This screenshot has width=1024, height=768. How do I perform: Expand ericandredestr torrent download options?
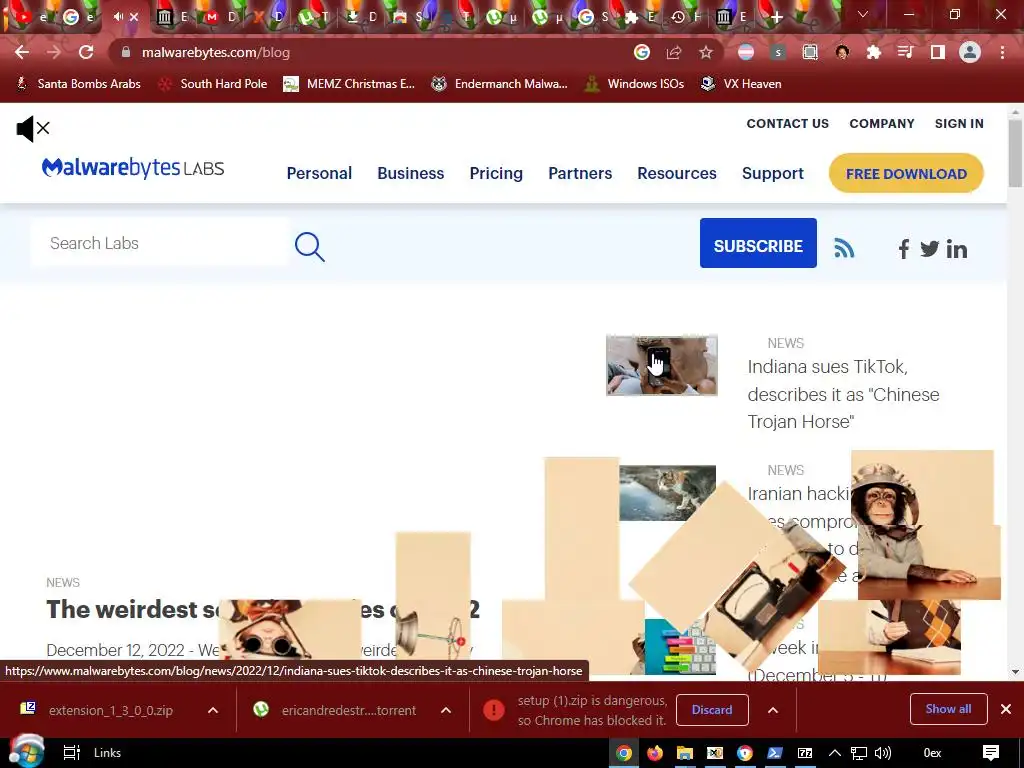pyautogui.click(x=446, y=710)
